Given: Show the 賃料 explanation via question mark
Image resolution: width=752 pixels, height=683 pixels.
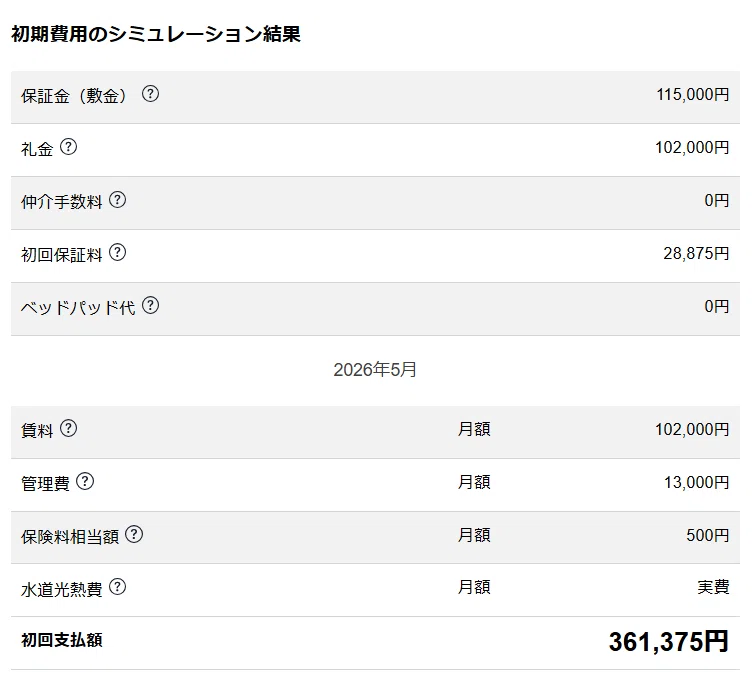Looking at the screenshot, I should click(69, 428).
